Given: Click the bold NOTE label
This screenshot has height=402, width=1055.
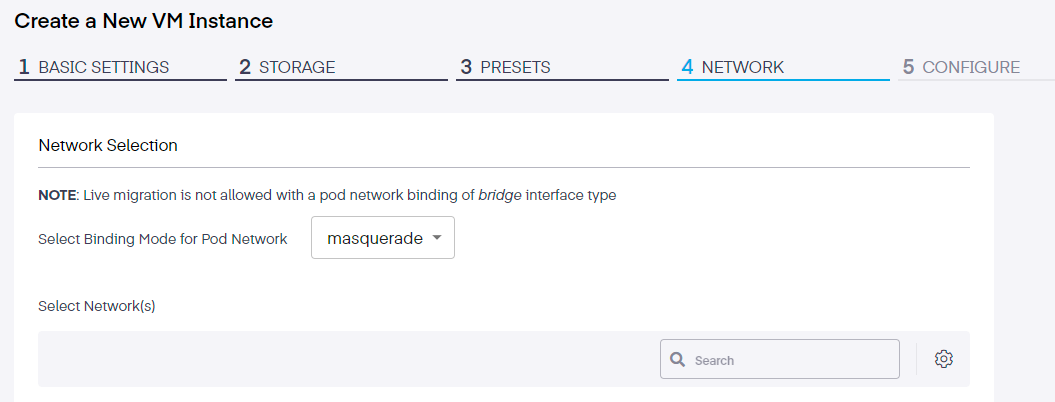Looking at the screenshot, I should coord(56,195).
